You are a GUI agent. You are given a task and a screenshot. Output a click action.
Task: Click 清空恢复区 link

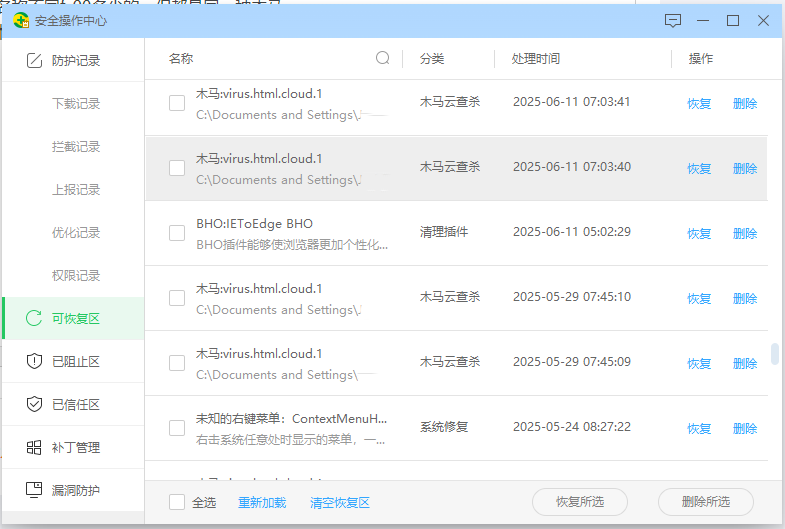coord(340,503)
